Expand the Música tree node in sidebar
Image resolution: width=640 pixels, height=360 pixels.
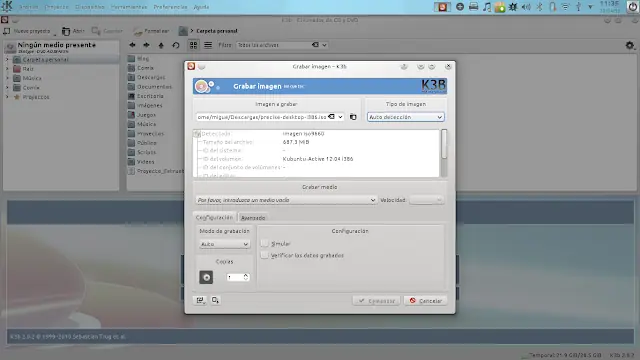click(x=7, y=78)
